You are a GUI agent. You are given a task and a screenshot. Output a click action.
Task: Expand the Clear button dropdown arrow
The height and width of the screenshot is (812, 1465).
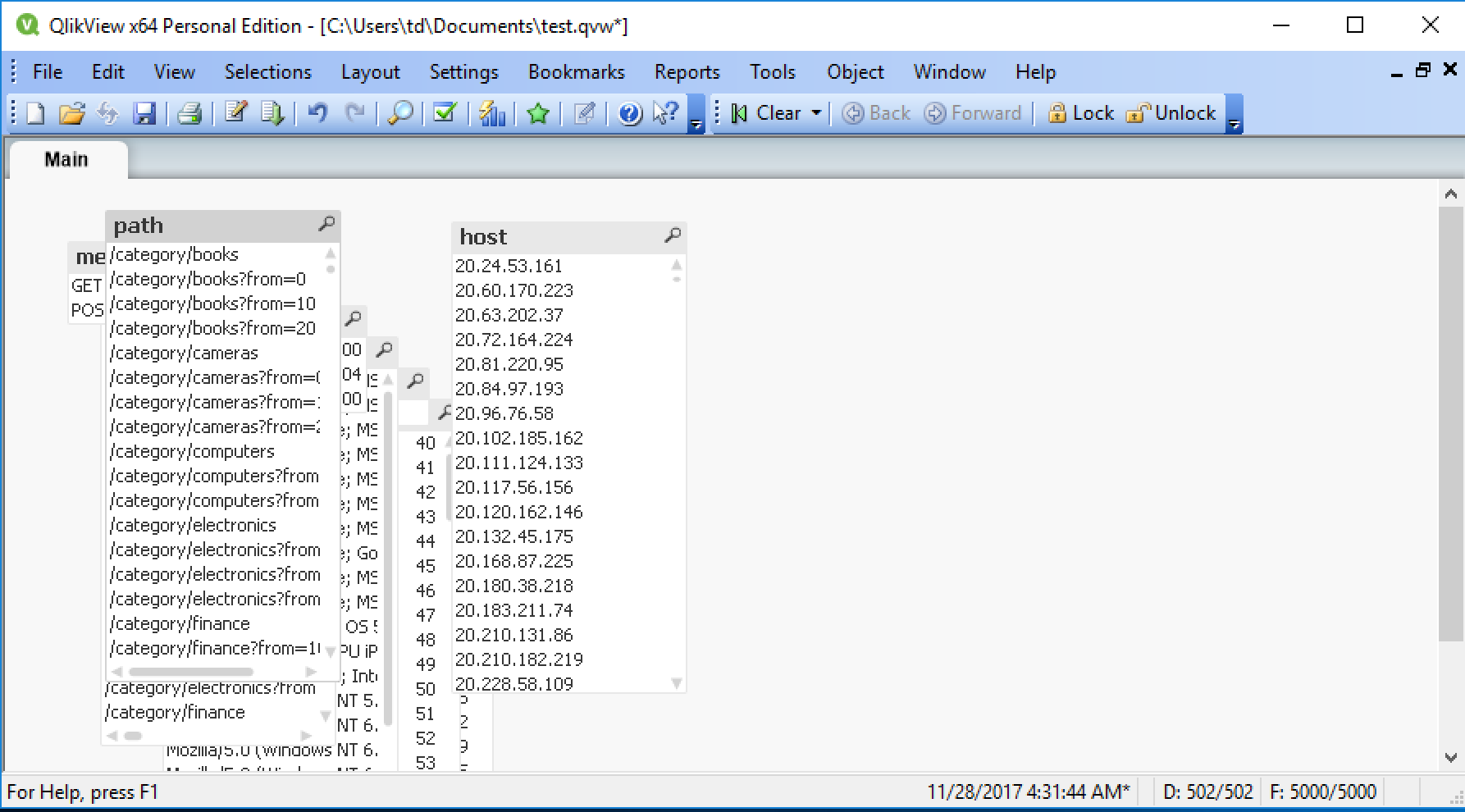(816, 113)
